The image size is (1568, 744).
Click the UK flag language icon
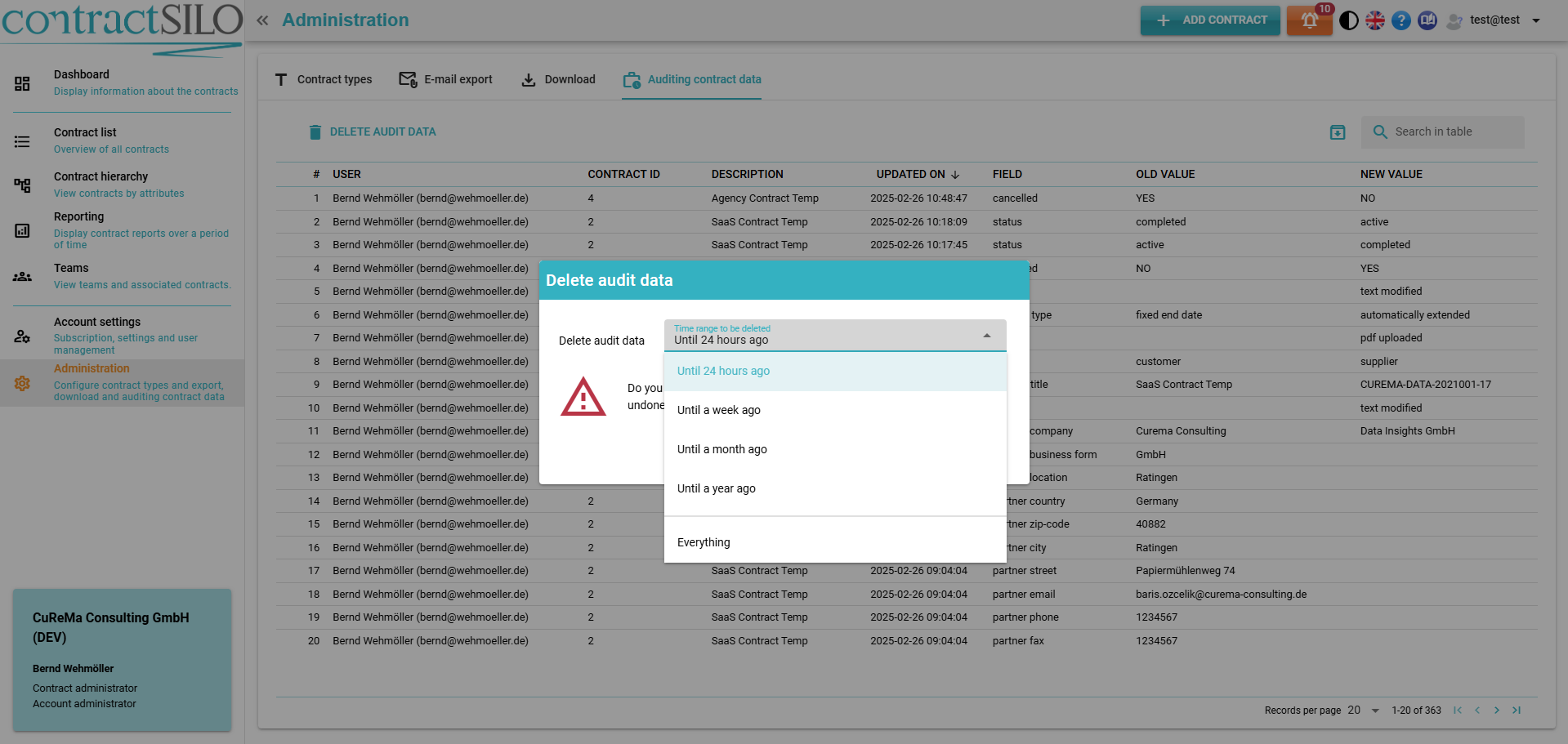[x=1375, y=20]
